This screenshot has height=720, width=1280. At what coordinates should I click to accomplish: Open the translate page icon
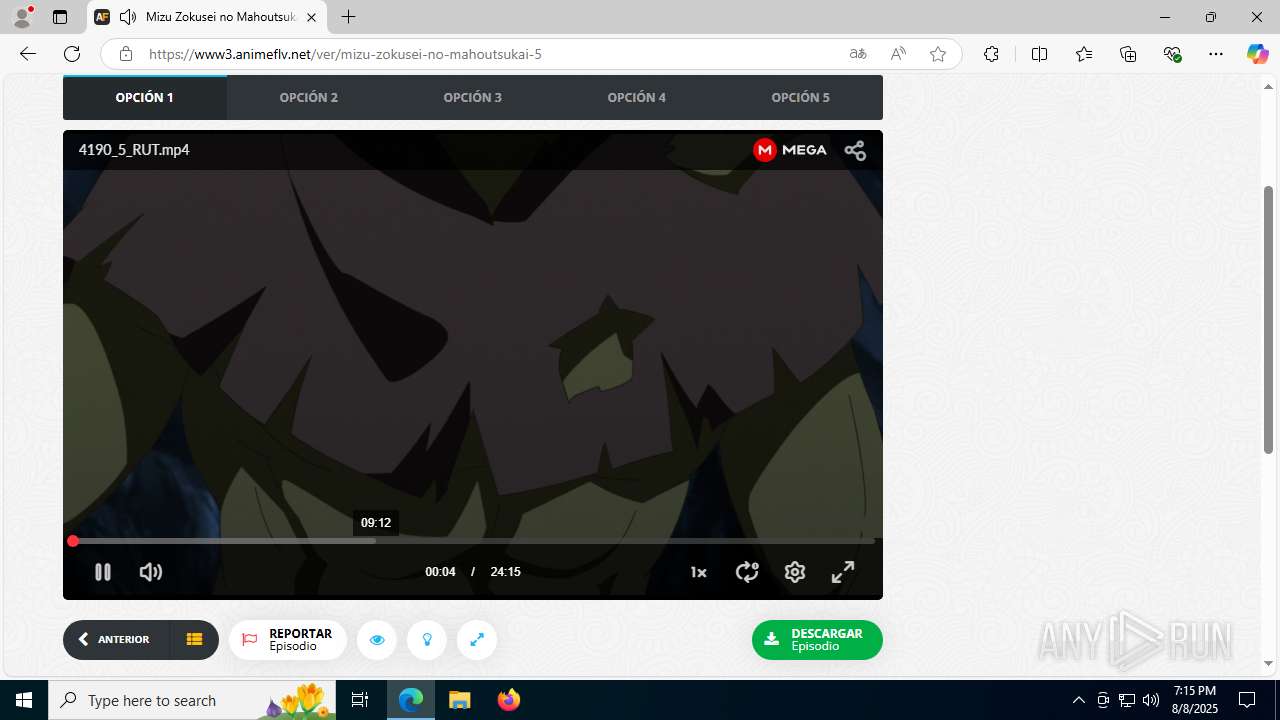[x=858, y=54]
